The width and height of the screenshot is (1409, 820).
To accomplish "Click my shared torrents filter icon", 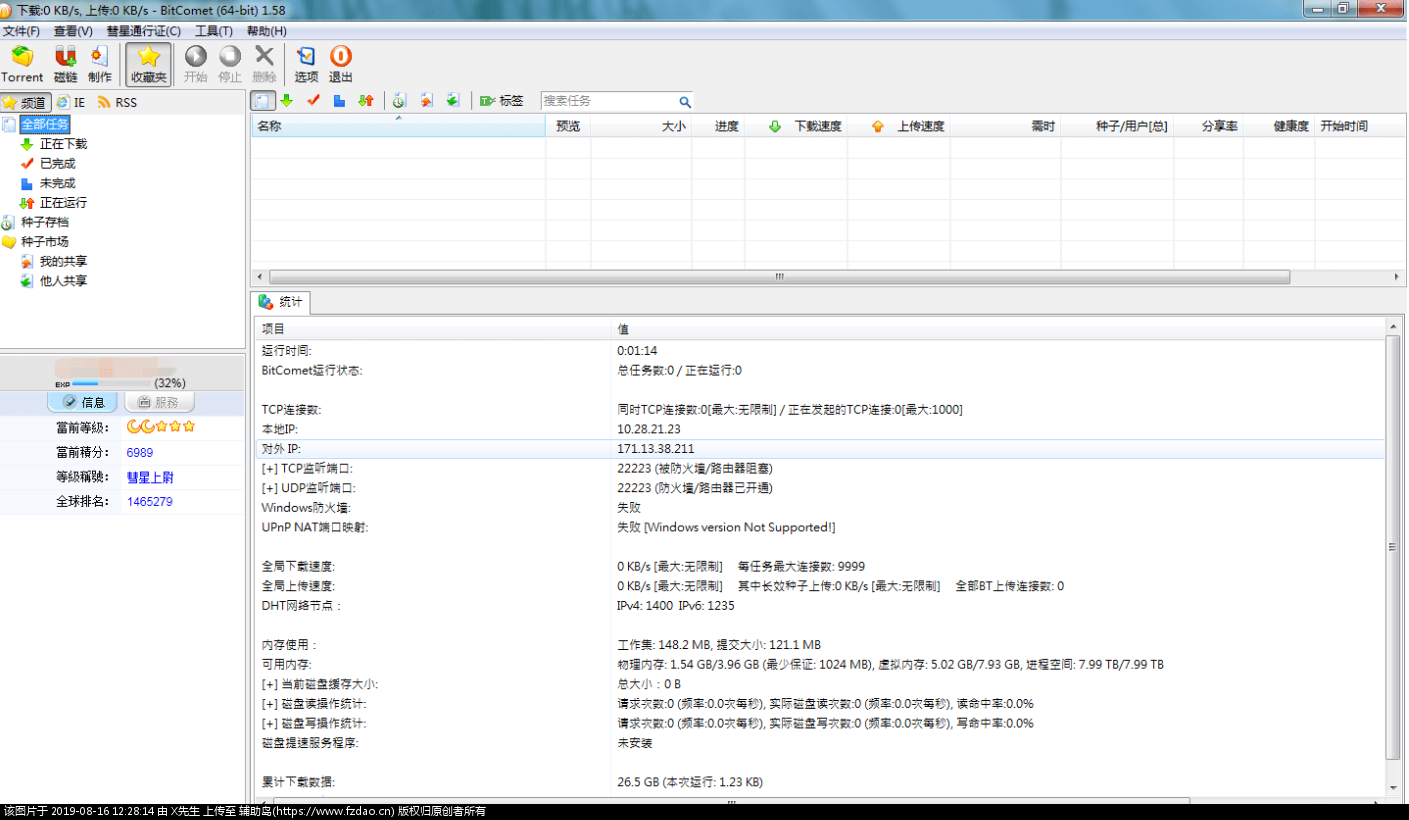I will tap(426, 101).
